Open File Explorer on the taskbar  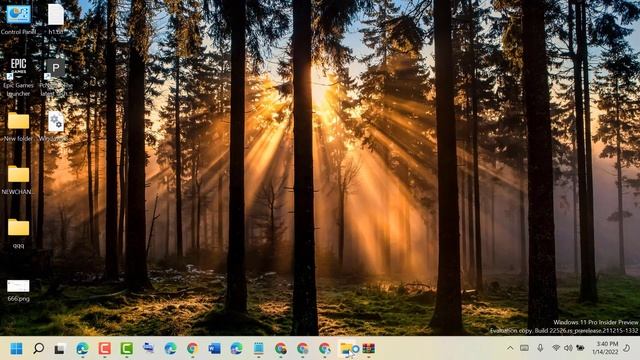point(347,349)
